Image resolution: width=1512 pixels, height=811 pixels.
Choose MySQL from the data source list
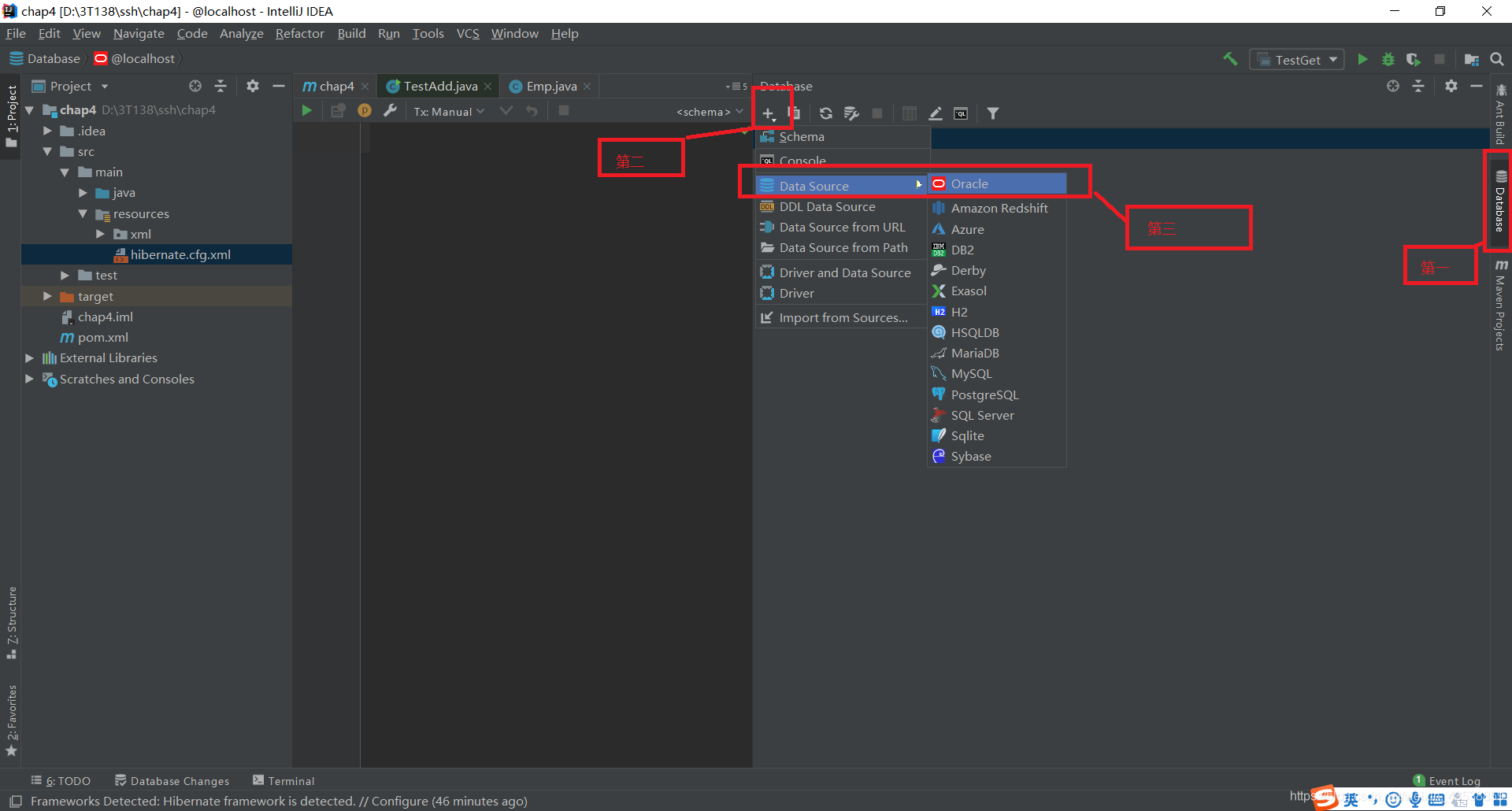(997, 373)
